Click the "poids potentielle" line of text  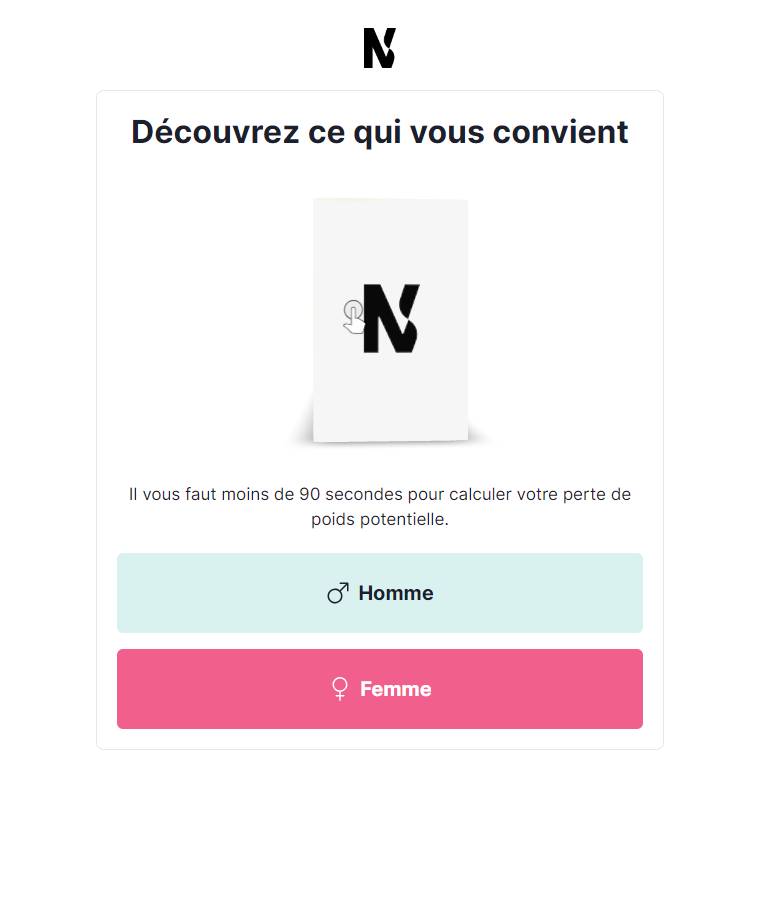[x=379, y=519]
